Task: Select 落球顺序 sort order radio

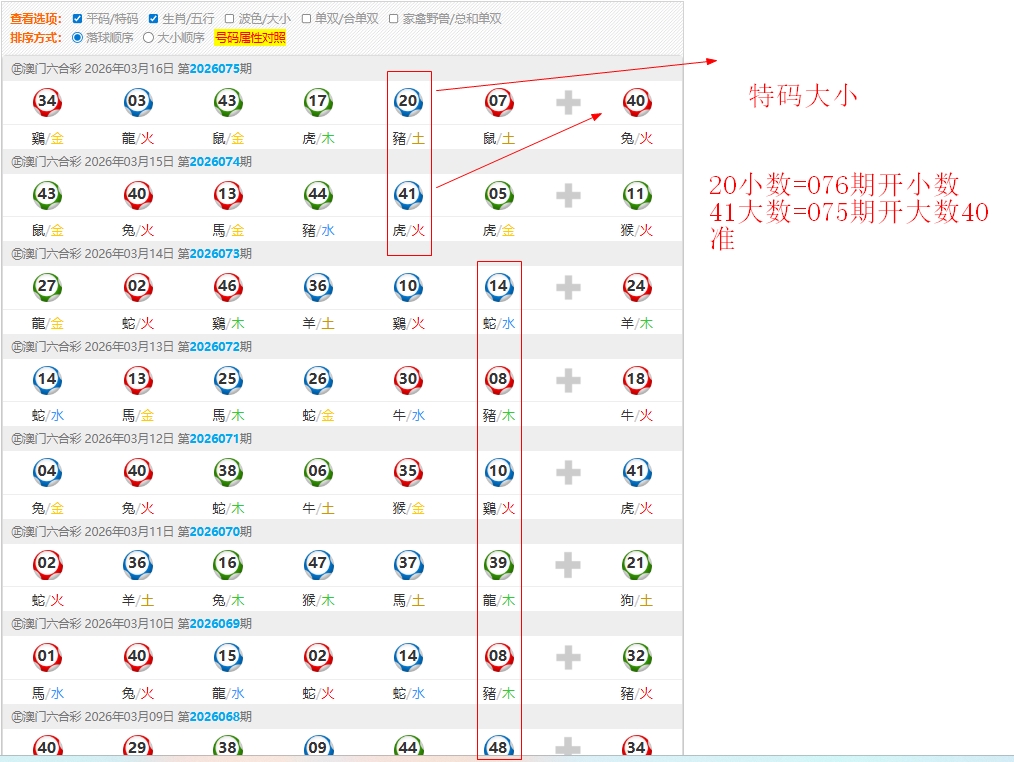Action: [x=78, y=38]
